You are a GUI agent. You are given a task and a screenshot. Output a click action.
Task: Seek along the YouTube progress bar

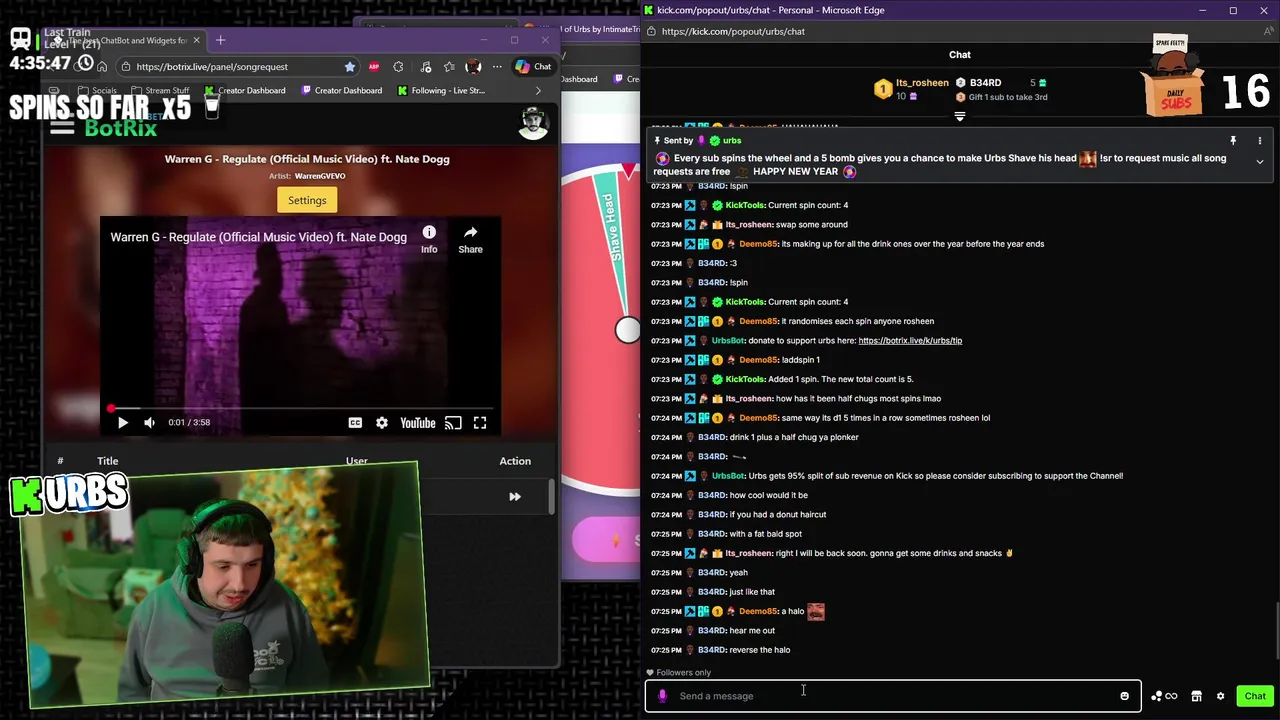(x=300, y=408)
